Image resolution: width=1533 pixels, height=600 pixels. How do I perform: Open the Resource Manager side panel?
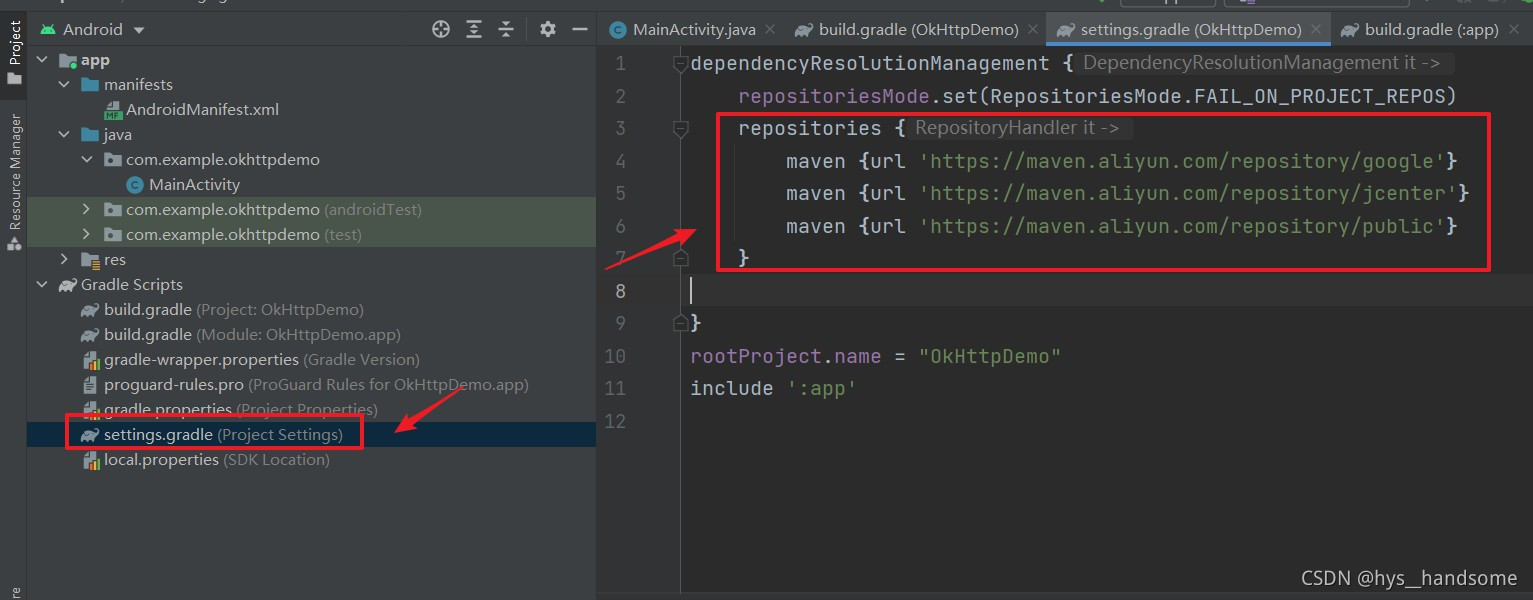pos(14,182)
